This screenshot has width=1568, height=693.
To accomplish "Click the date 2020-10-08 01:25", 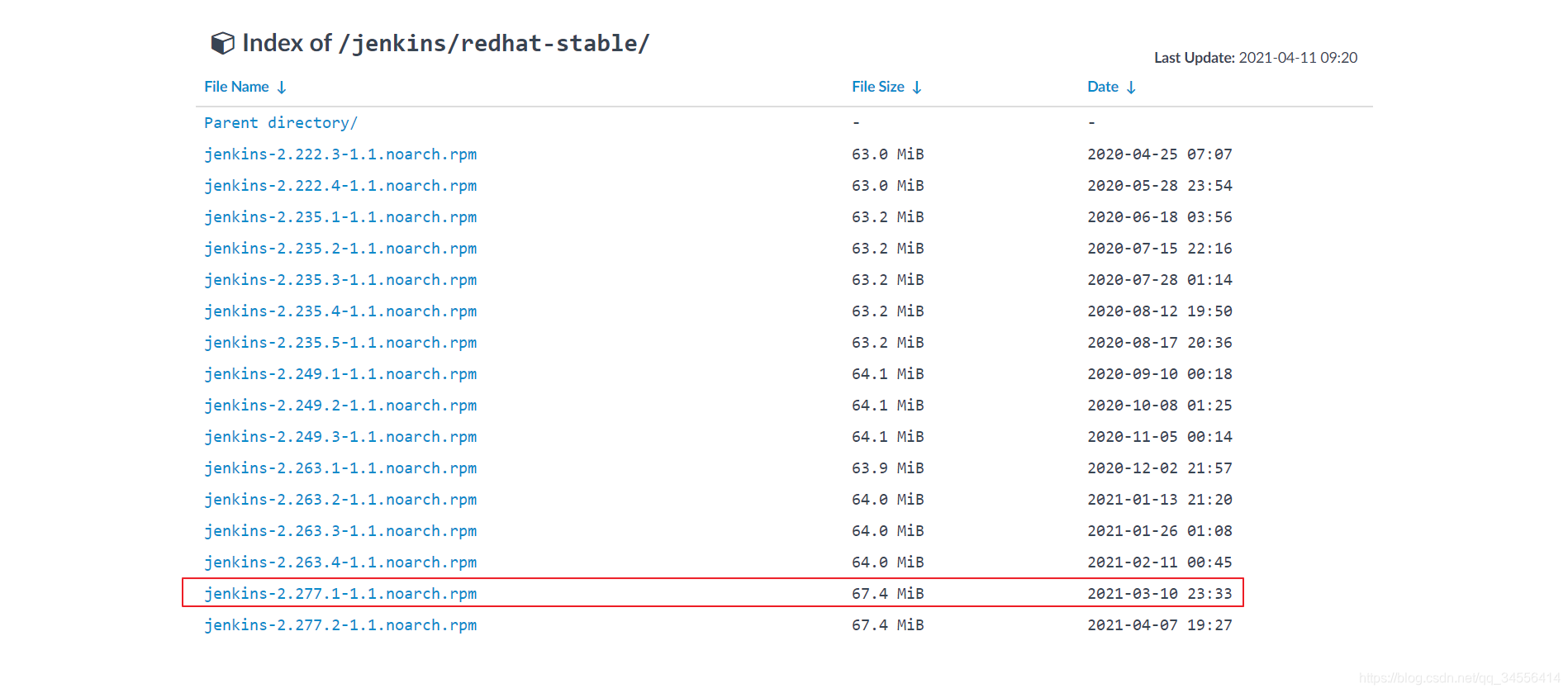I will coord(1160,406).
